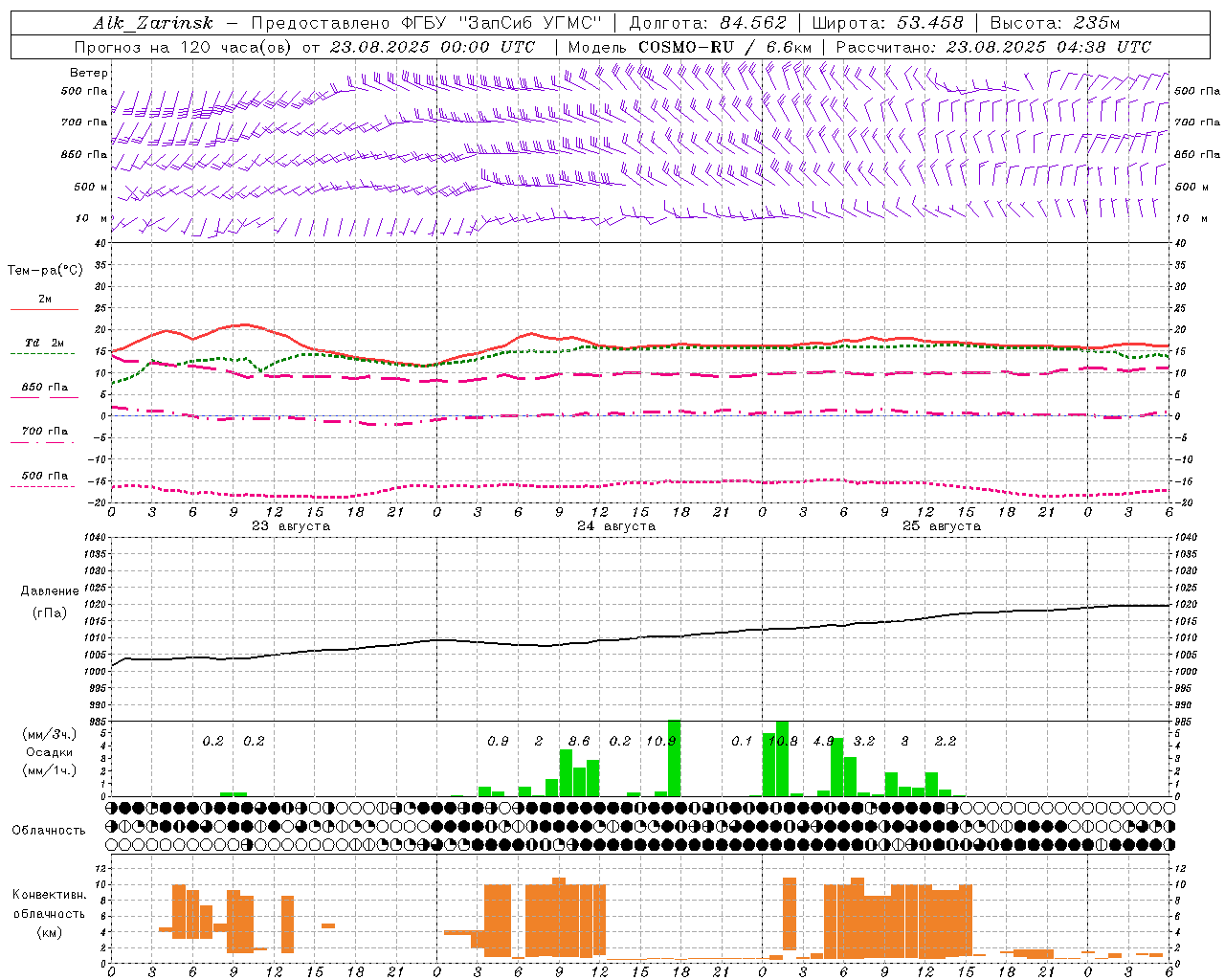The image size is (1225, 980).
Task: Click the precipitation value '8.6'
Action: [x=579, y=742]
